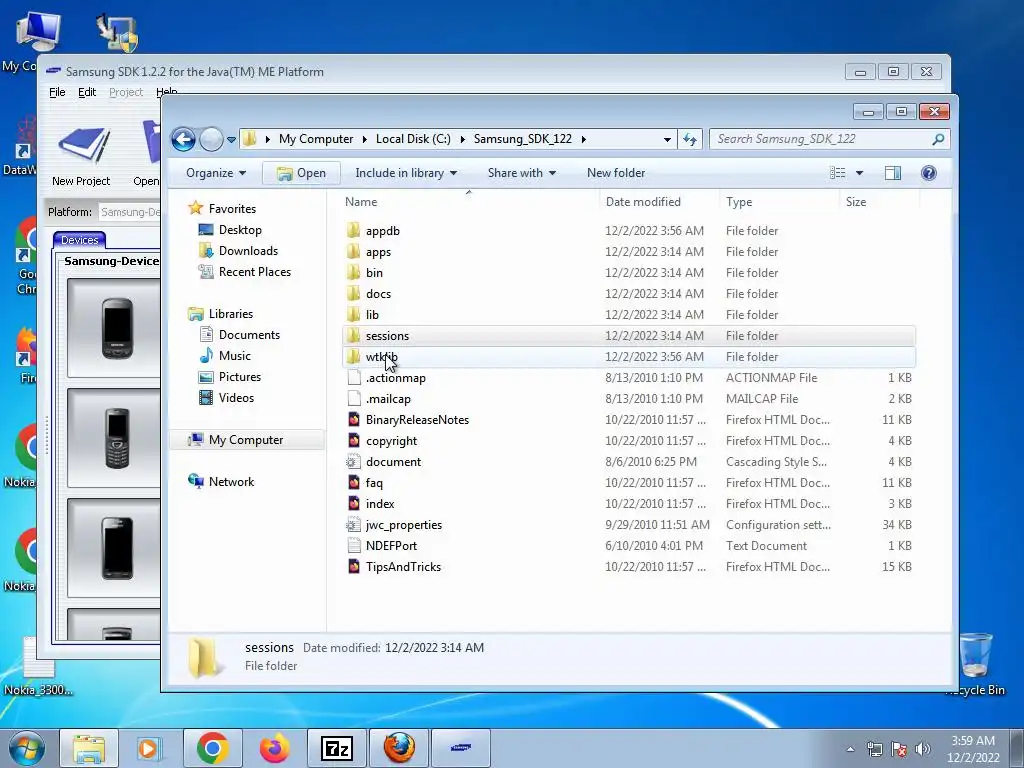Click New Project in Samsung SDK window
Screen dimensions: 1024x768
click(81, 155)
